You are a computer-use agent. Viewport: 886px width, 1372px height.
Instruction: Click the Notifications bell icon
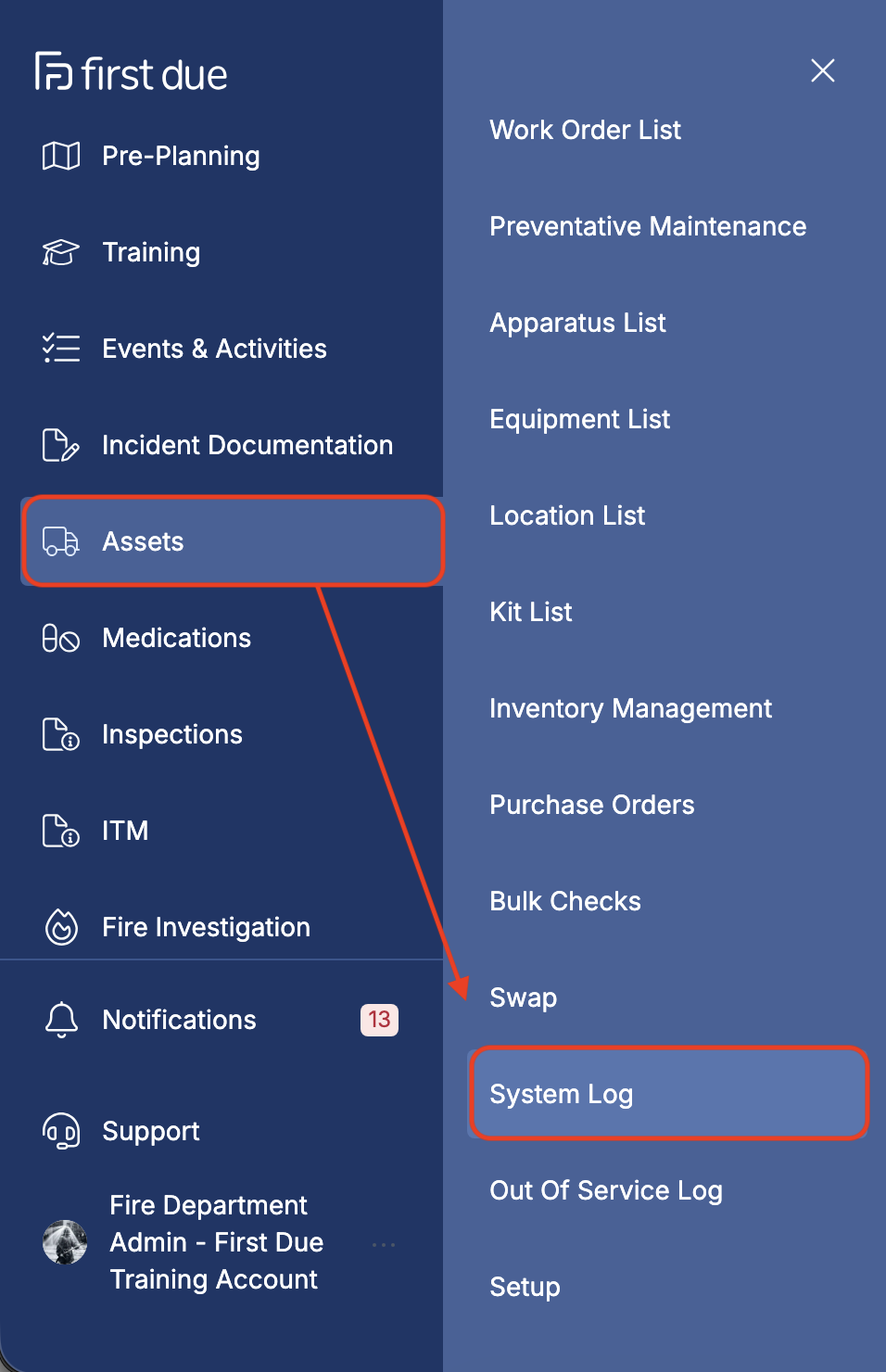pyautogui.click(x=61, y=1020)
